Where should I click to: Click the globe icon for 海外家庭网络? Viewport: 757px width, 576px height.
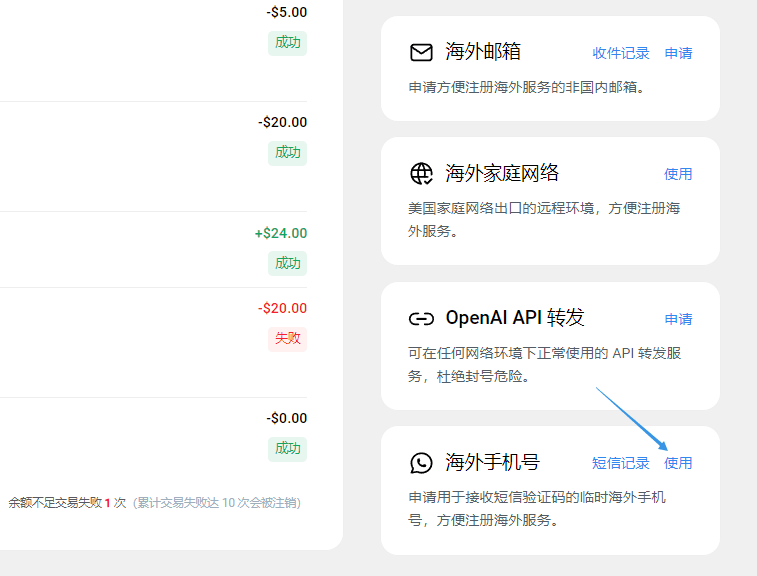click(x=421, y=173)
